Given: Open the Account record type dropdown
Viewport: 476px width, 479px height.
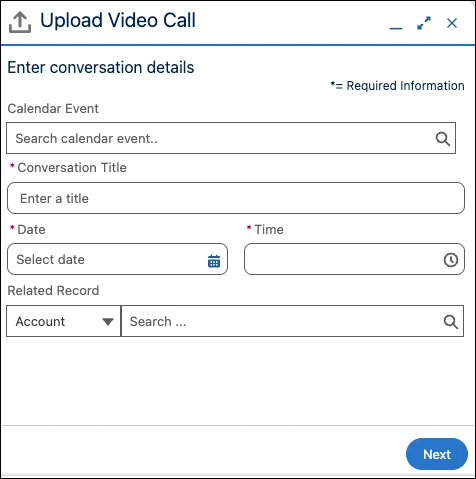Looking at the screenshot, I should coord(63,321).
